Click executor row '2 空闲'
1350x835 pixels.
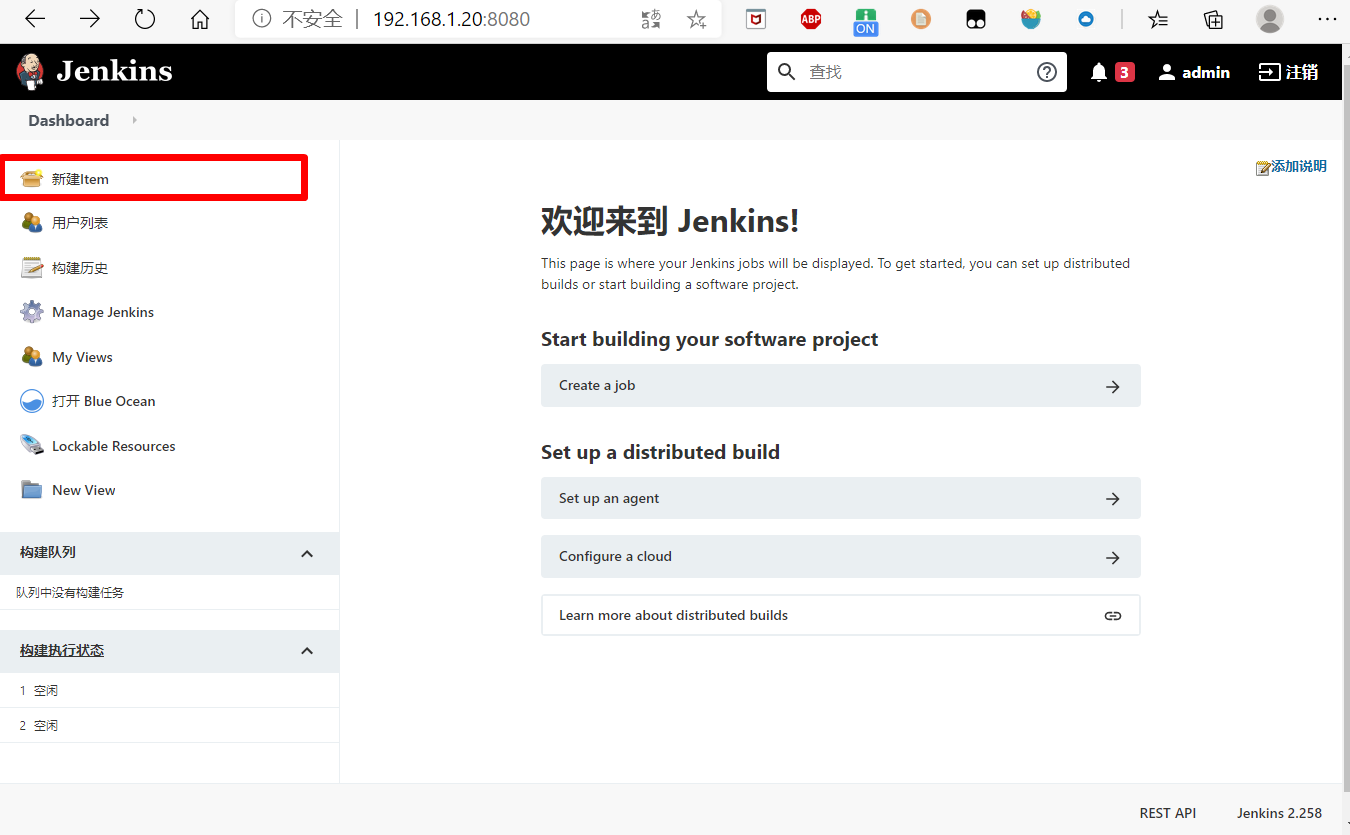pyautogui.click(x=169, y=725)
